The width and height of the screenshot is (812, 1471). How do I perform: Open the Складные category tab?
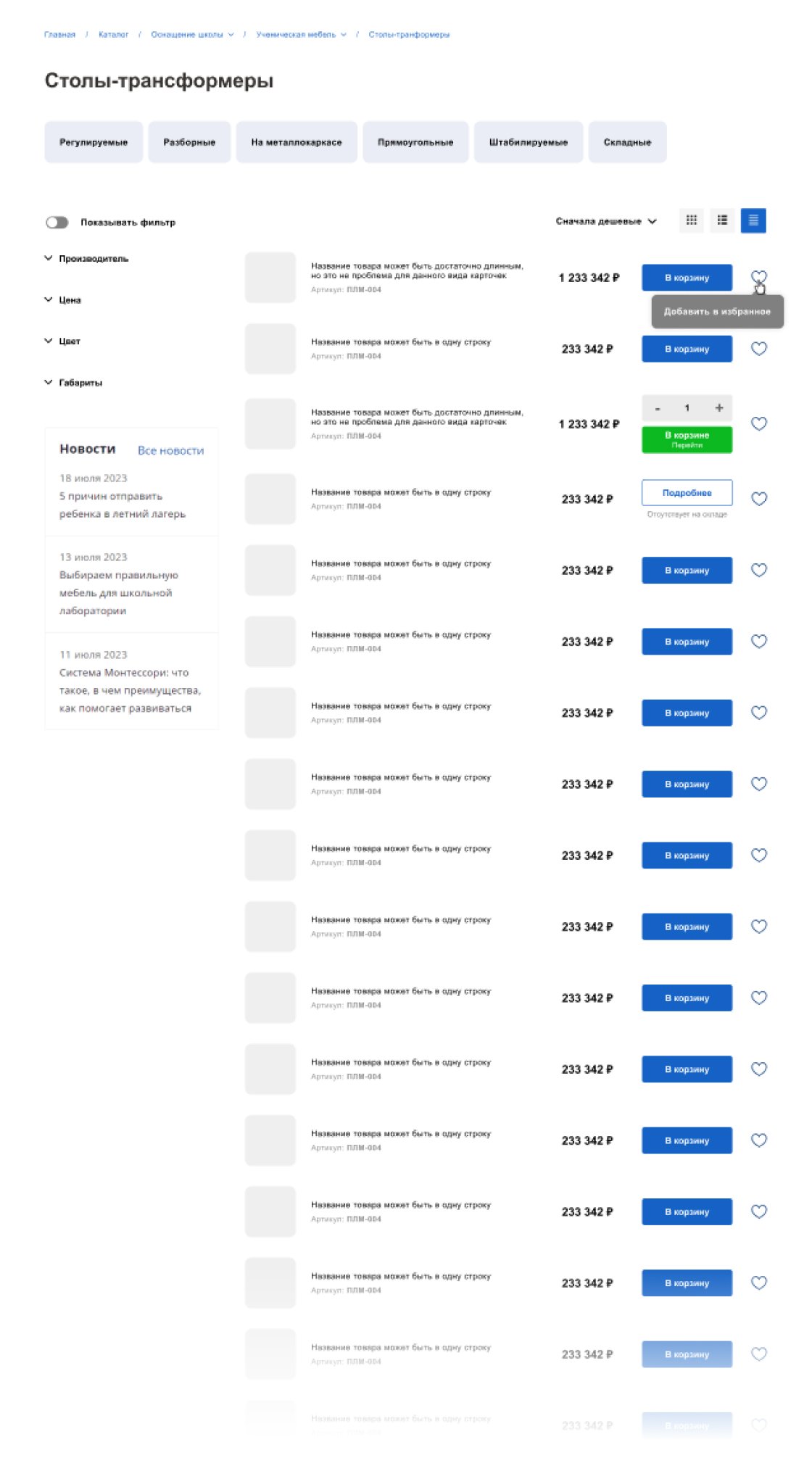pos(627,142)
